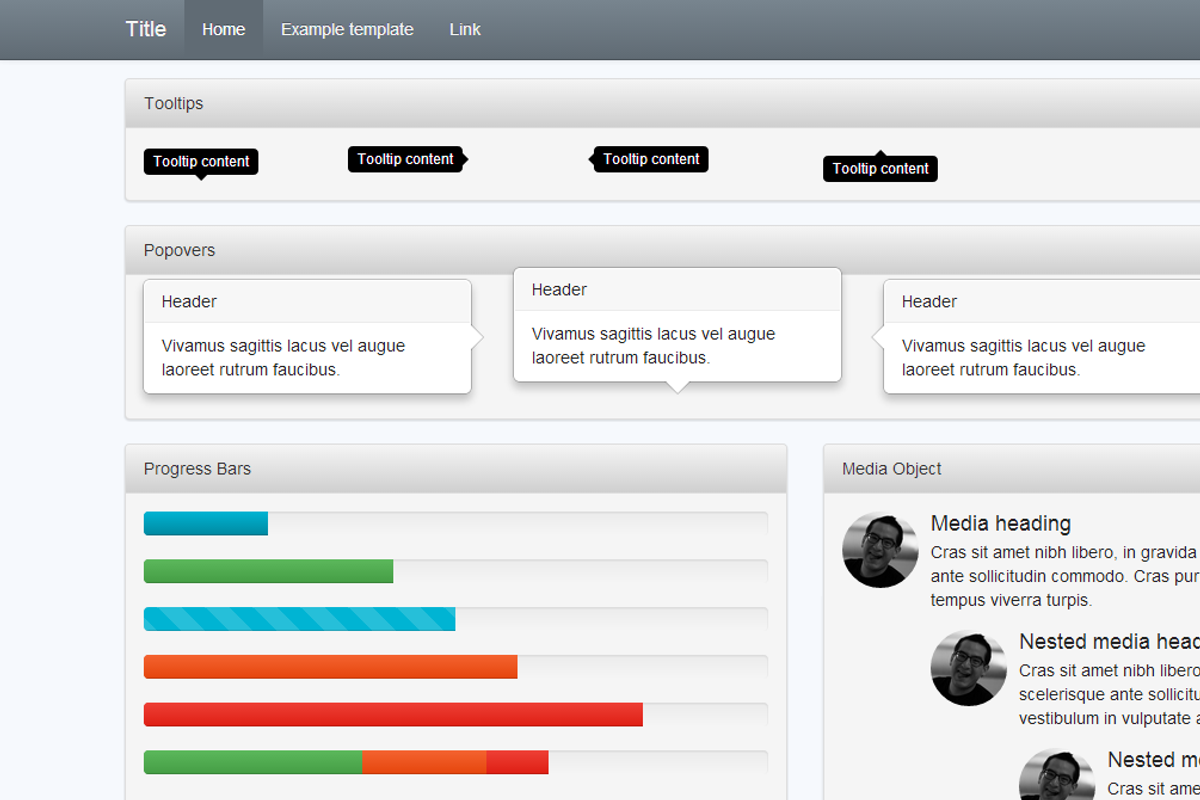Click the blue progress bar
The image size is (1200, 800).
205,522
